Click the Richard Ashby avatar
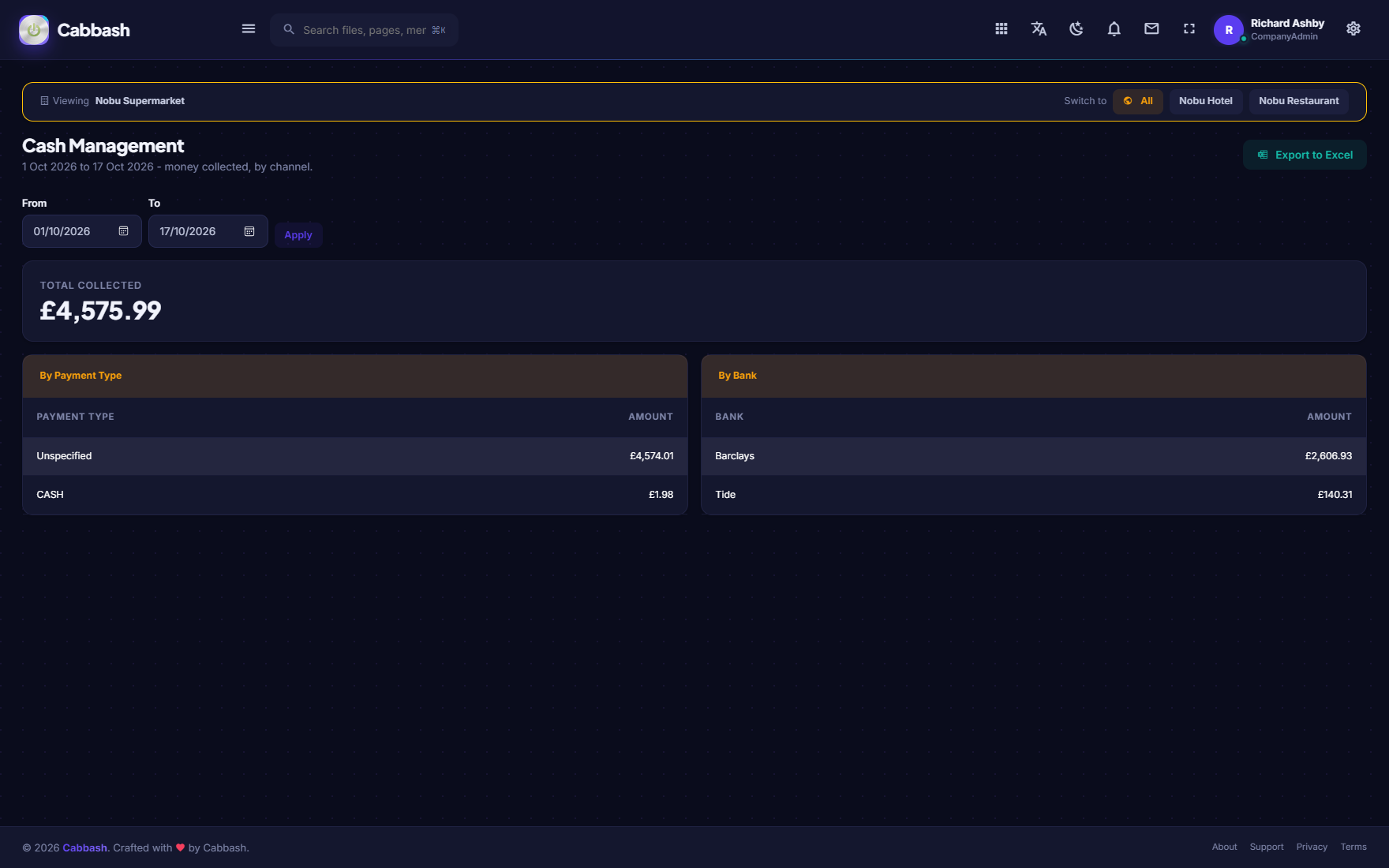Screen dimensions: 1389x868 pyautogui.click(x=1229, y=30)
